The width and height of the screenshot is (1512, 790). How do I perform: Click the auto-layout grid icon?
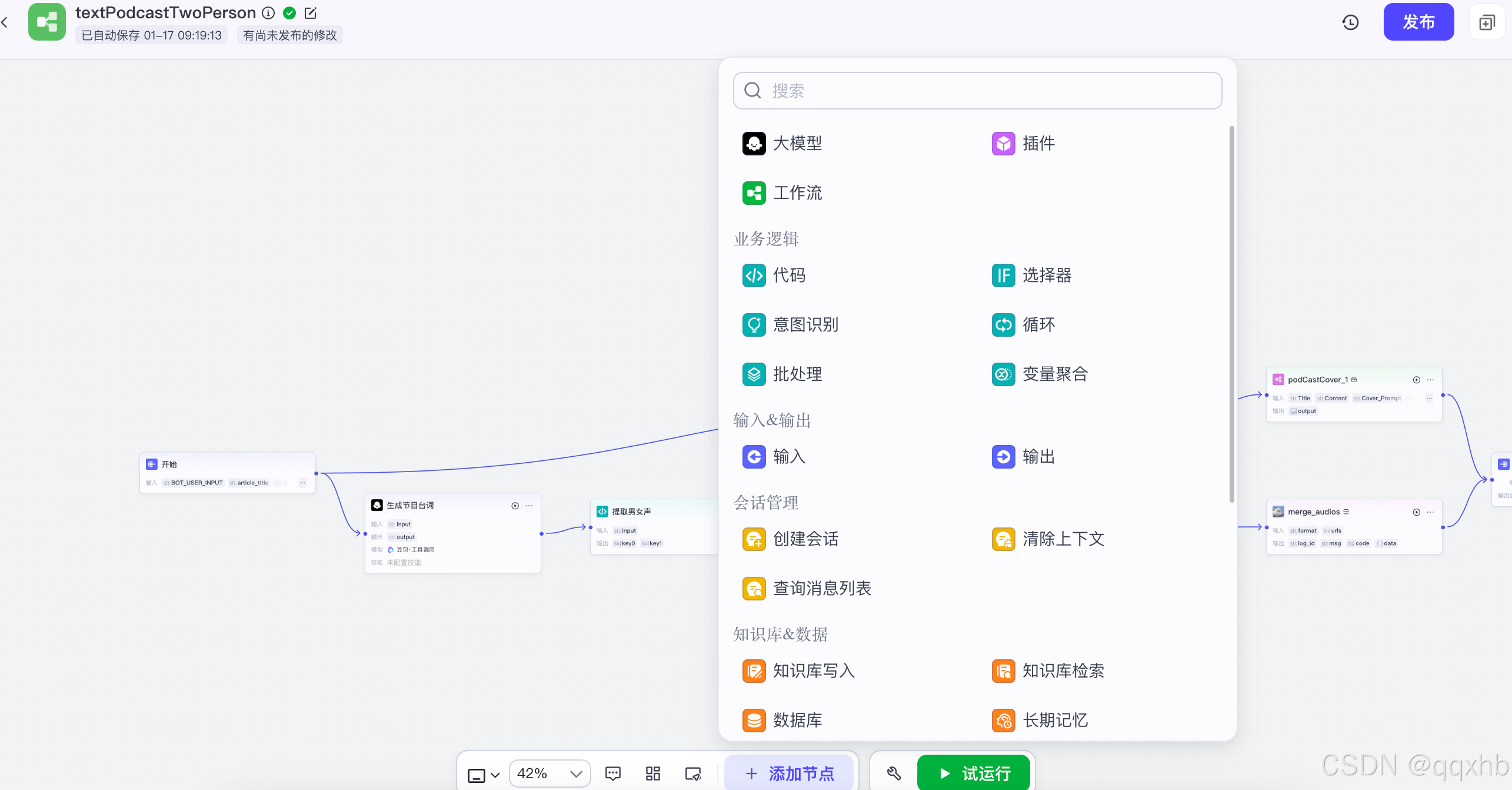point(653,773)
